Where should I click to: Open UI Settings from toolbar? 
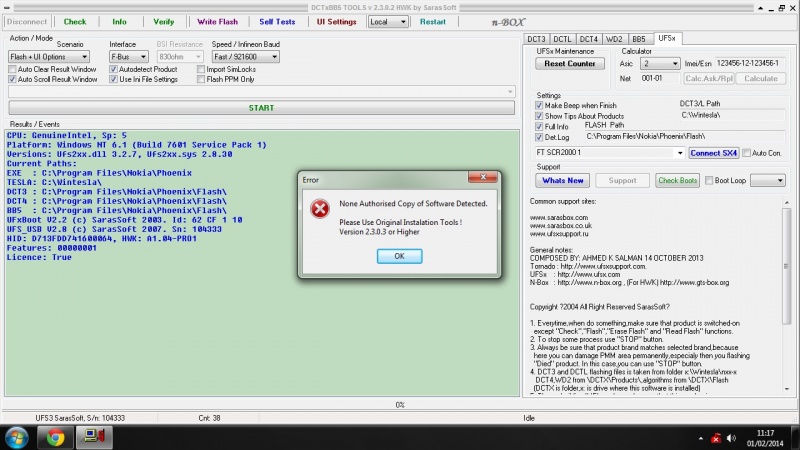[337, 22]
